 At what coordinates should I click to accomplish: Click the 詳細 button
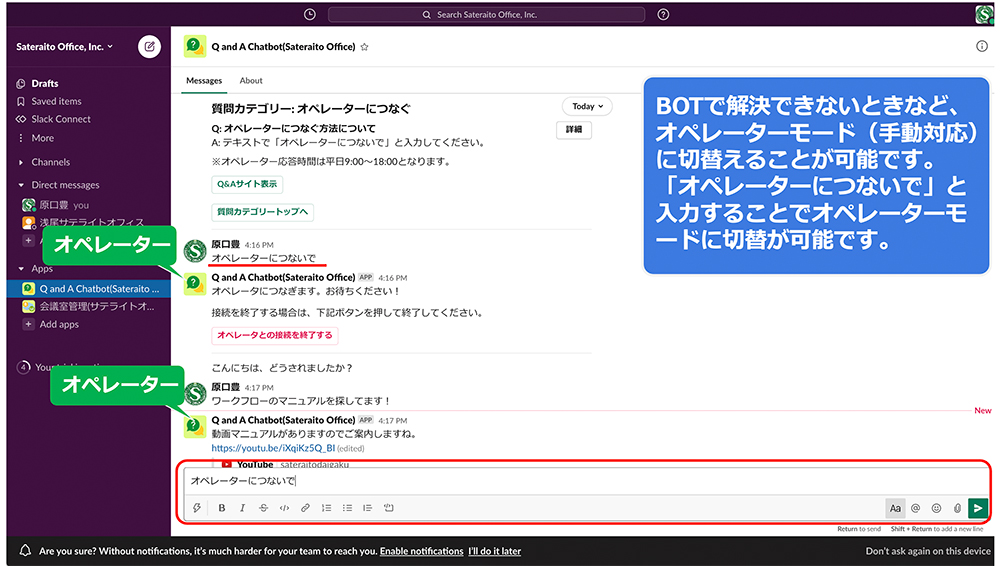574,130
